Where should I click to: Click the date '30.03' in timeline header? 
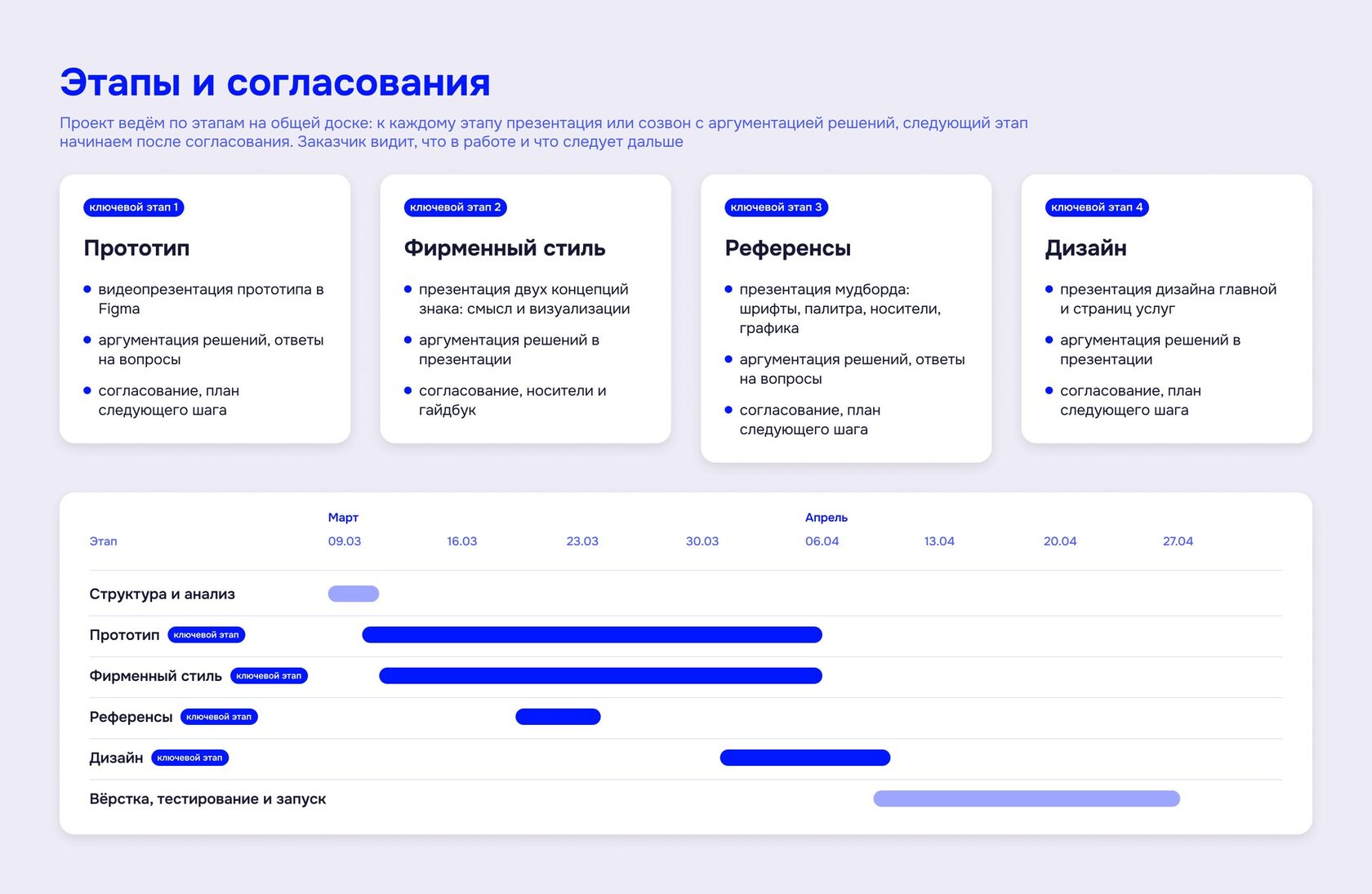(702, 541)
